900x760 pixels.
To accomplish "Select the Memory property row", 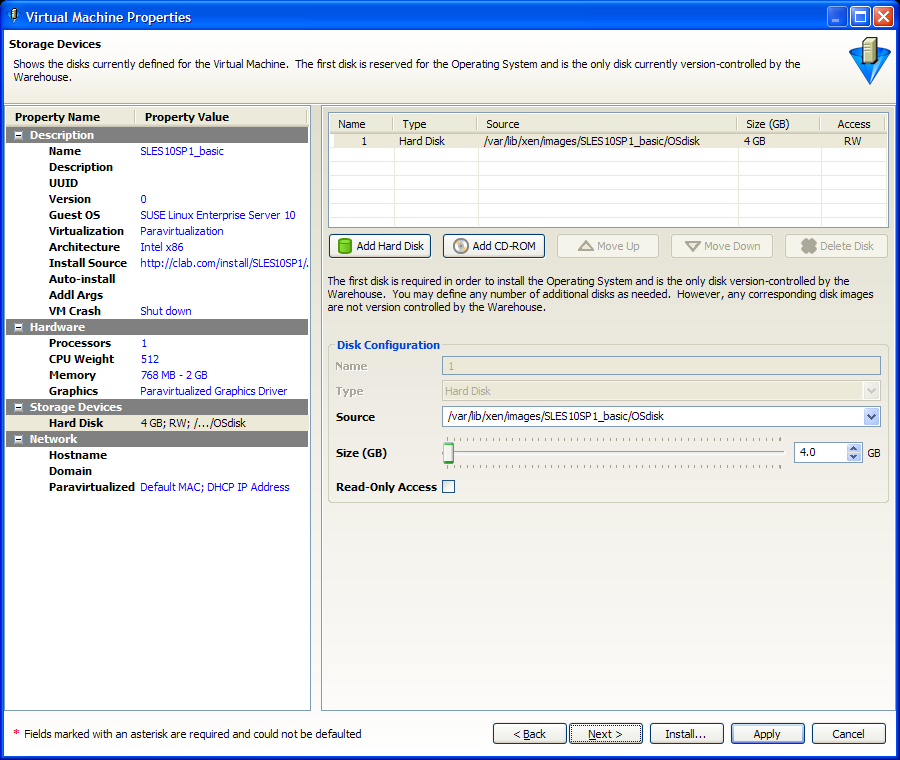I will (157, 375).
